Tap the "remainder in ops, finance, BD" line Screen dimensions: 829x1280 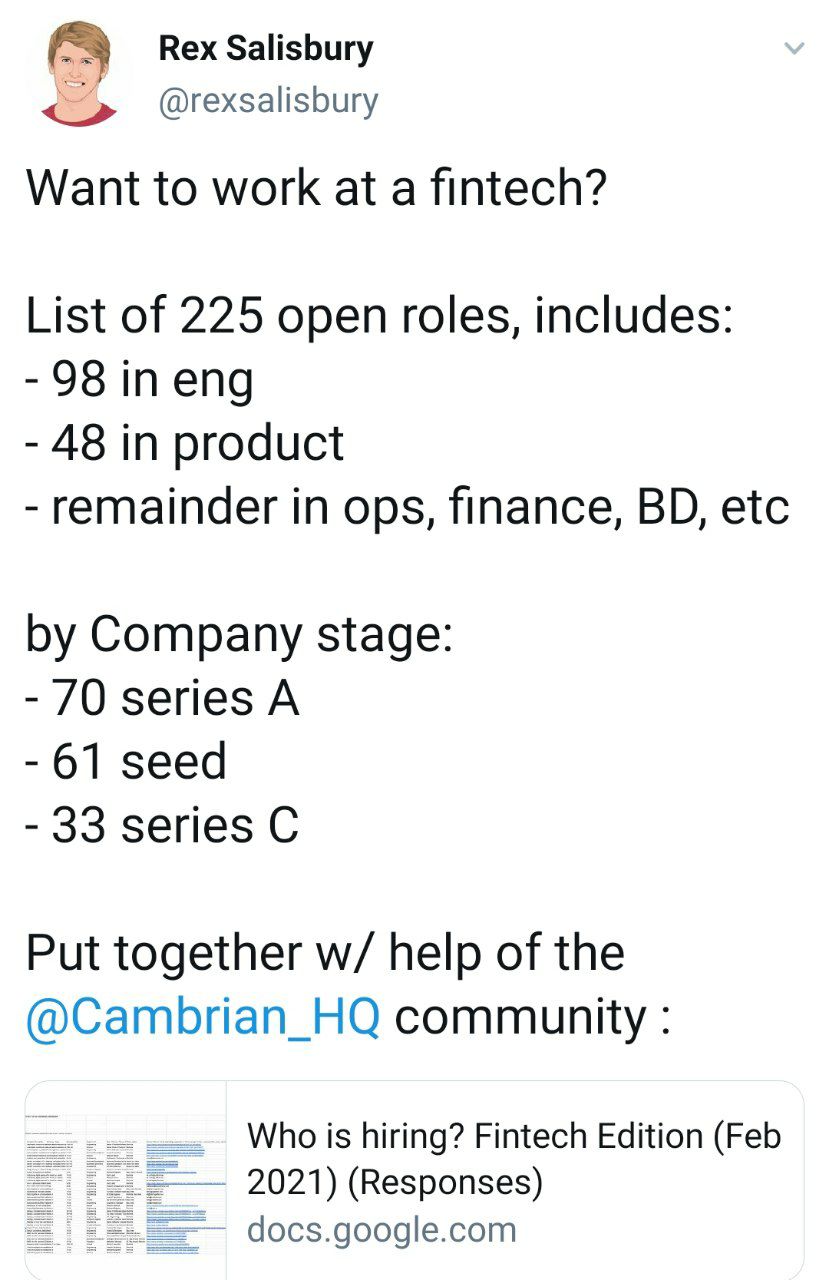(407, 507)
